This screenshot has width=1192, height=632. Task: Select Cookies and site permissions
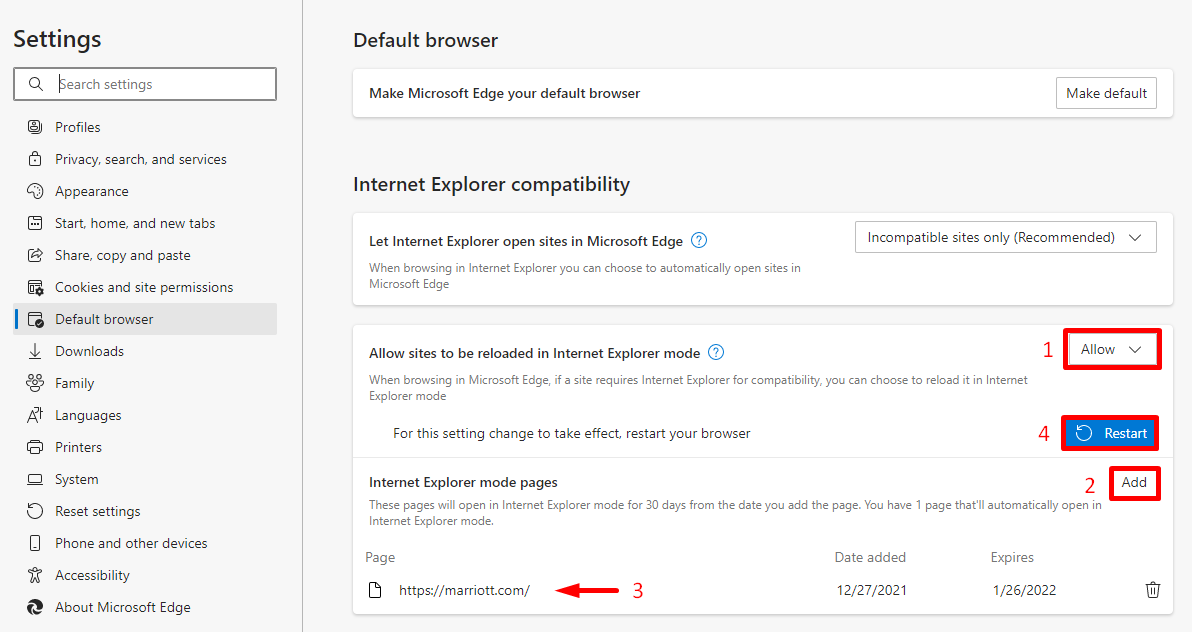coord(145,287)
